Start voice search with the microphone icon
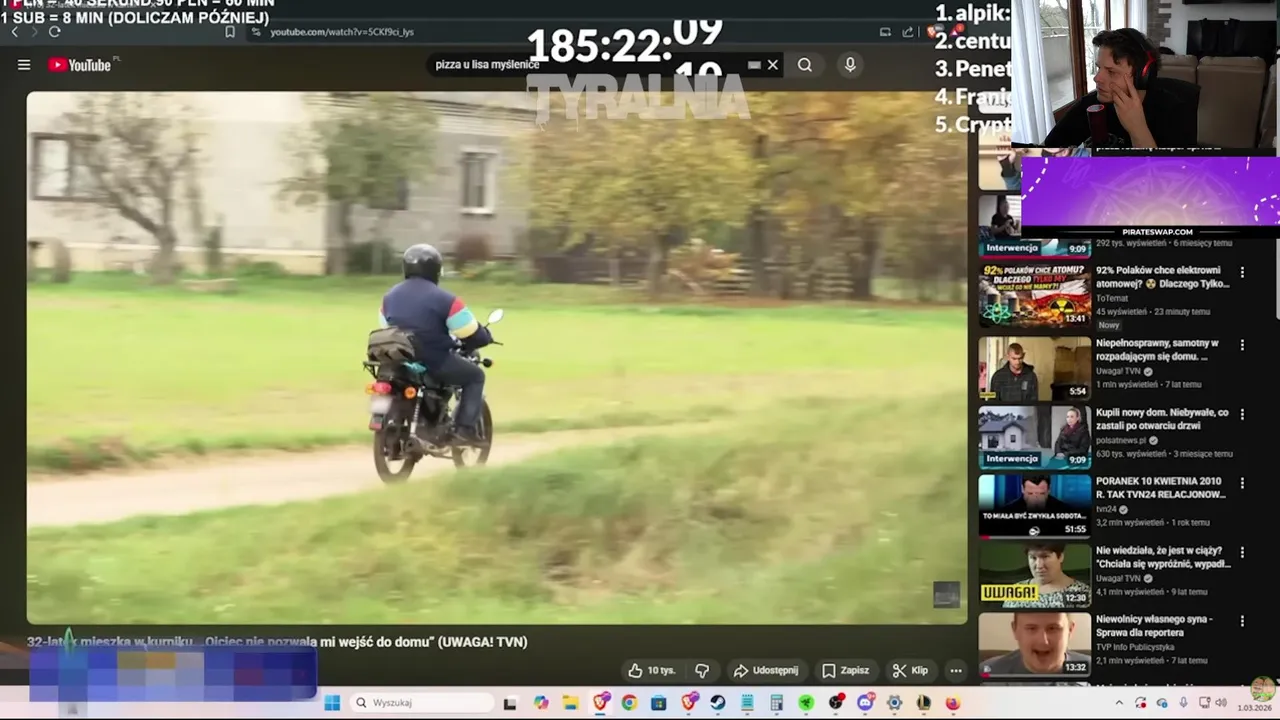1280x720 pixels. (x=850, y=65)
